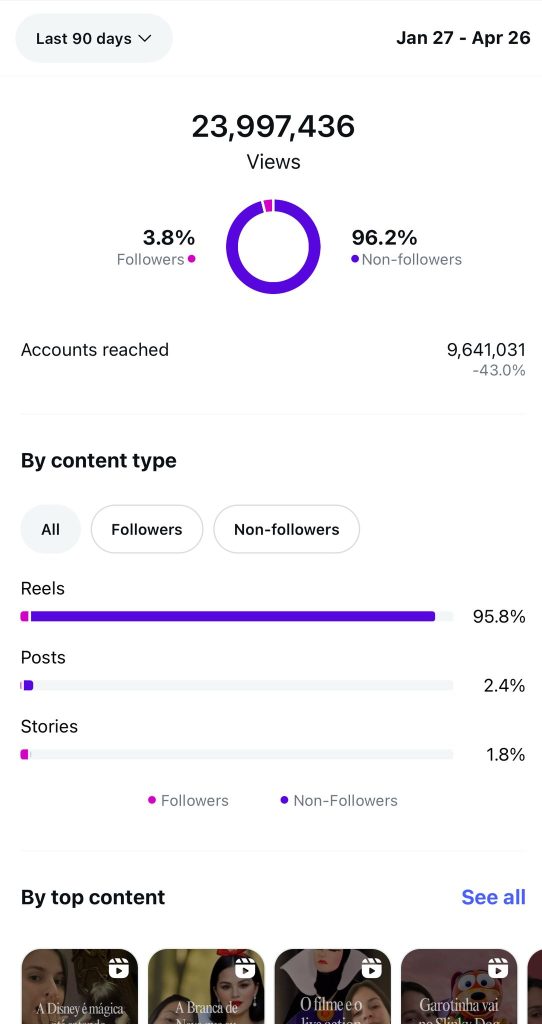Select the Posts content type row
The width and height of the screenshot is (542, 1024).
pos(273,671)
